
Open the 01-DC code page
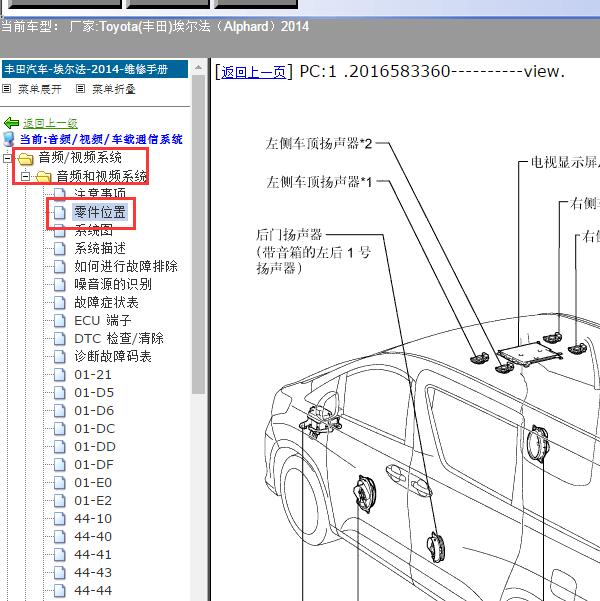(x=94, y=429)
